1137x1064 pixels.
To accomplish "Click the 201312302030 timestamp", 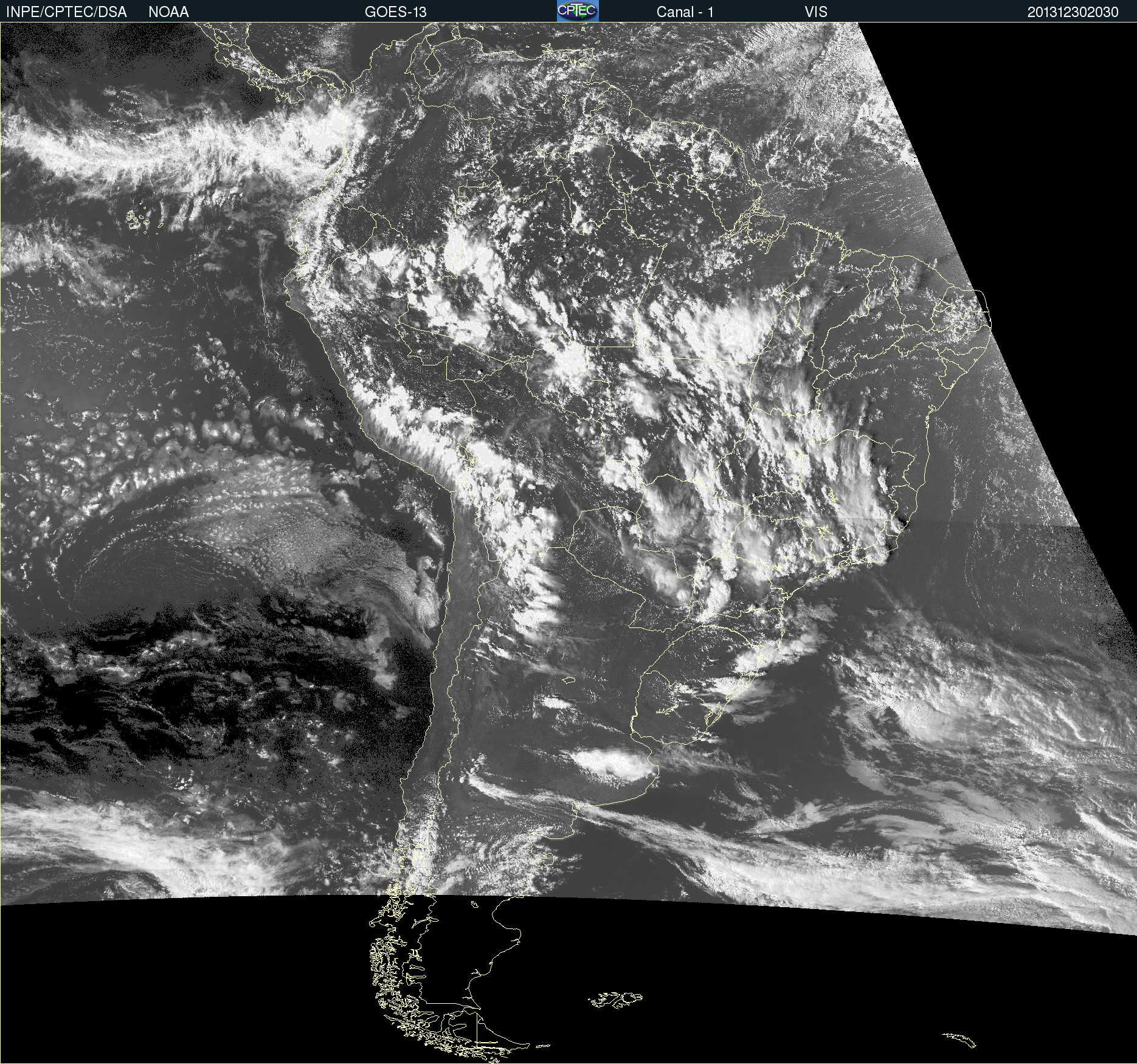I will (x=1073, y=12).
